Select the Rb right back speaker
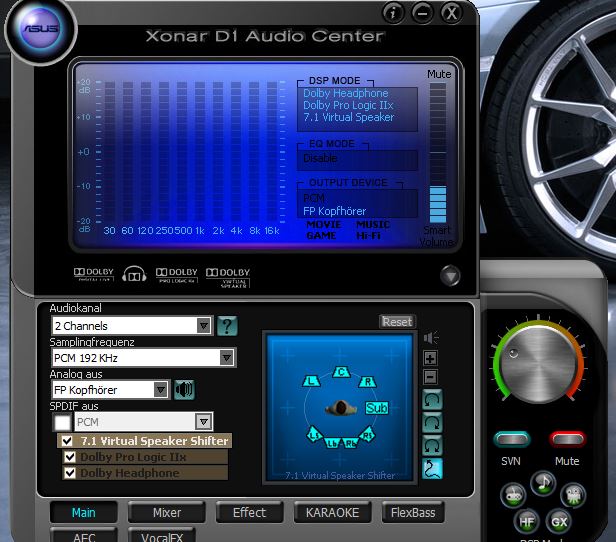The image size is (616, 542). tap(350, 443)
